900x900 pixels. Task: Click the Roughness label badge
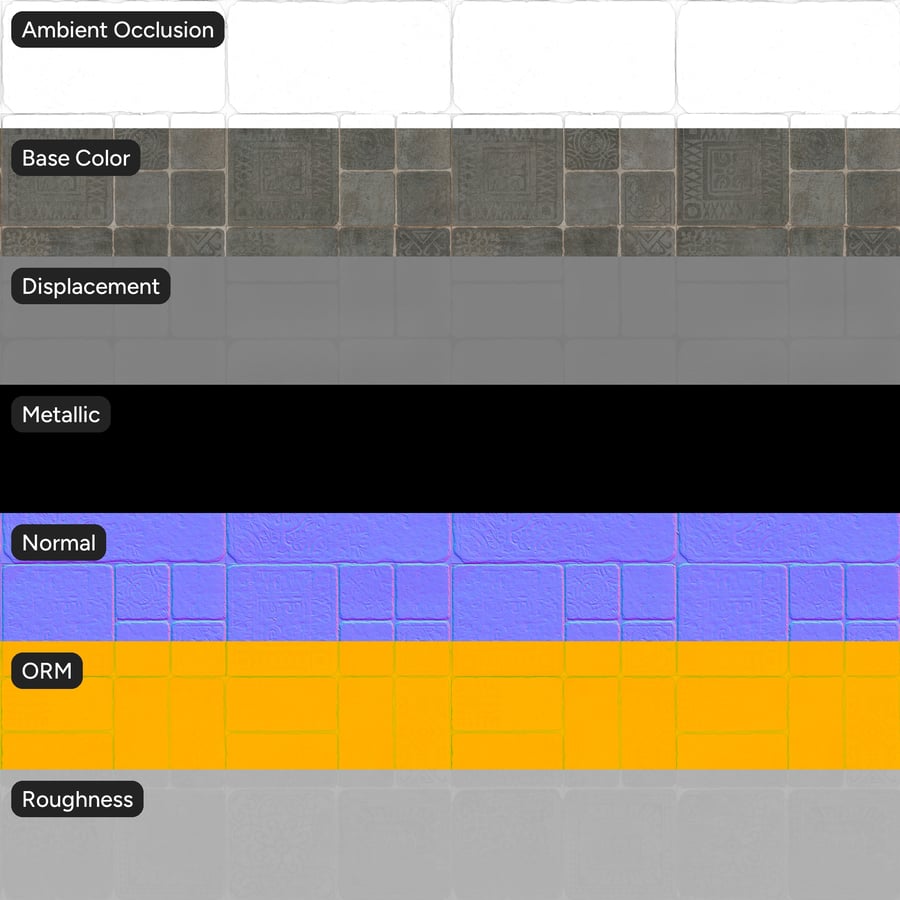coord(76,799)
